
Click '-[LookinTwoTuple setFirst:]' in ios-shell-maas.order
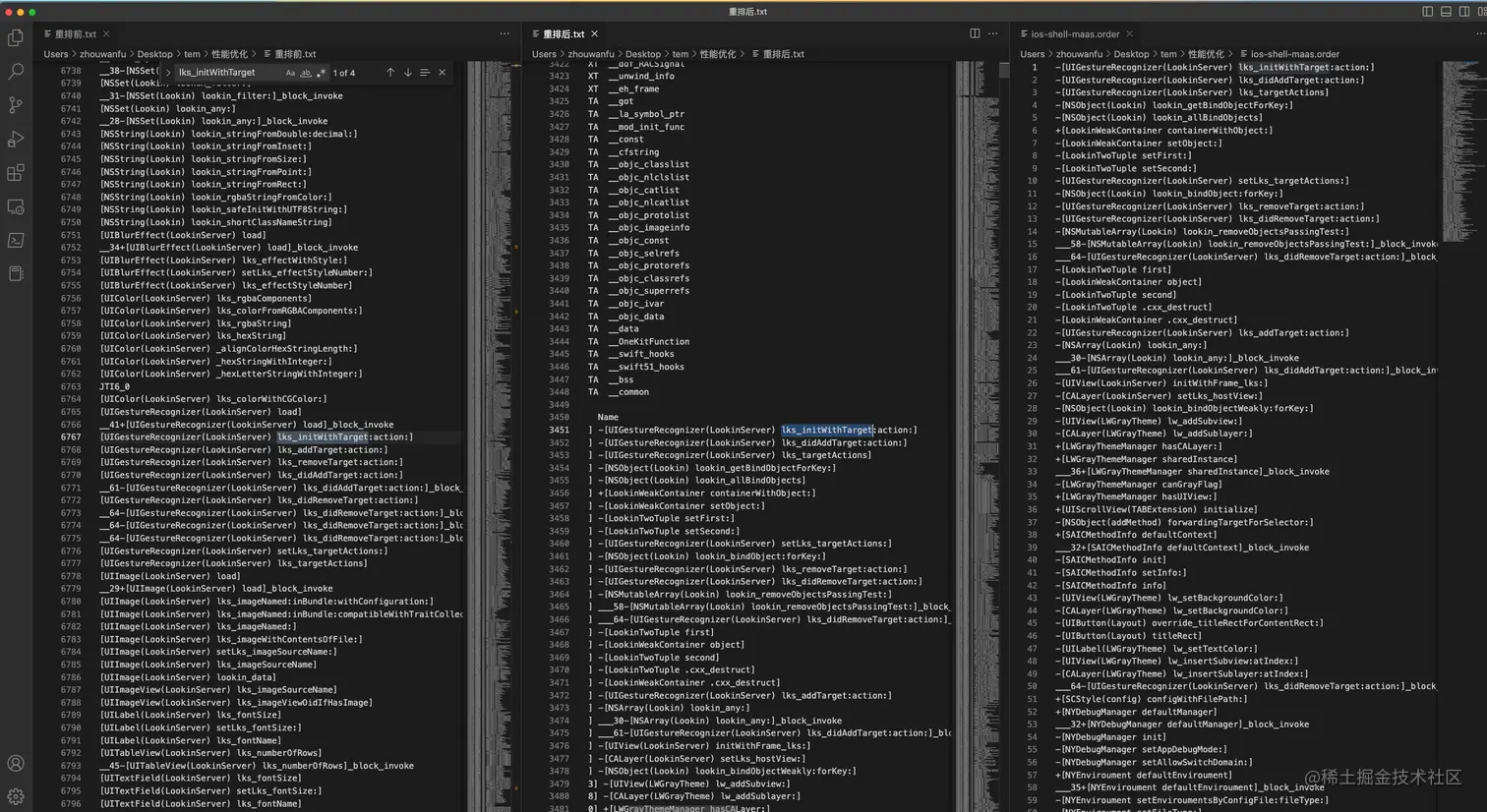[1123, 156]
